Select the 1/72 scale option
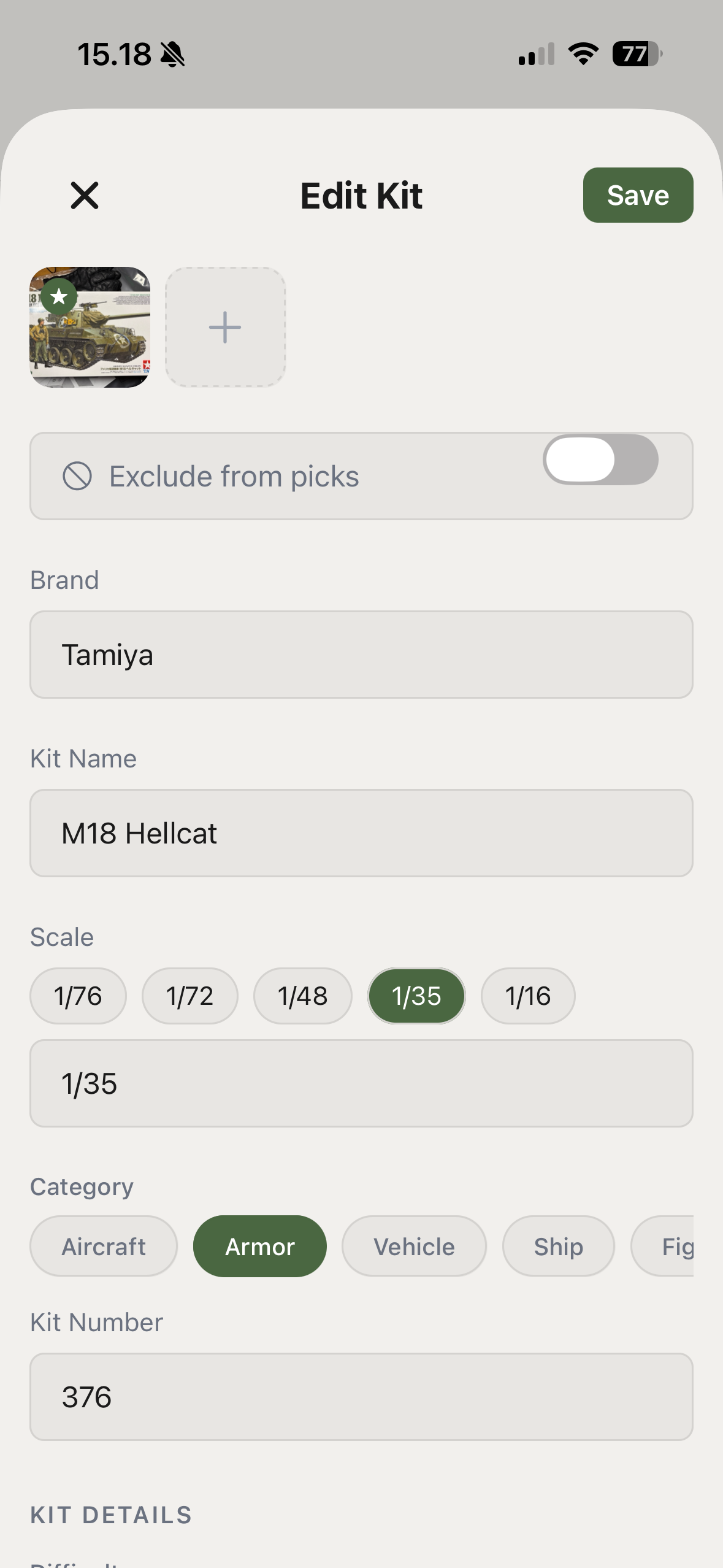The width and height of the screenshot is (723, 1568). pos(190,996)
